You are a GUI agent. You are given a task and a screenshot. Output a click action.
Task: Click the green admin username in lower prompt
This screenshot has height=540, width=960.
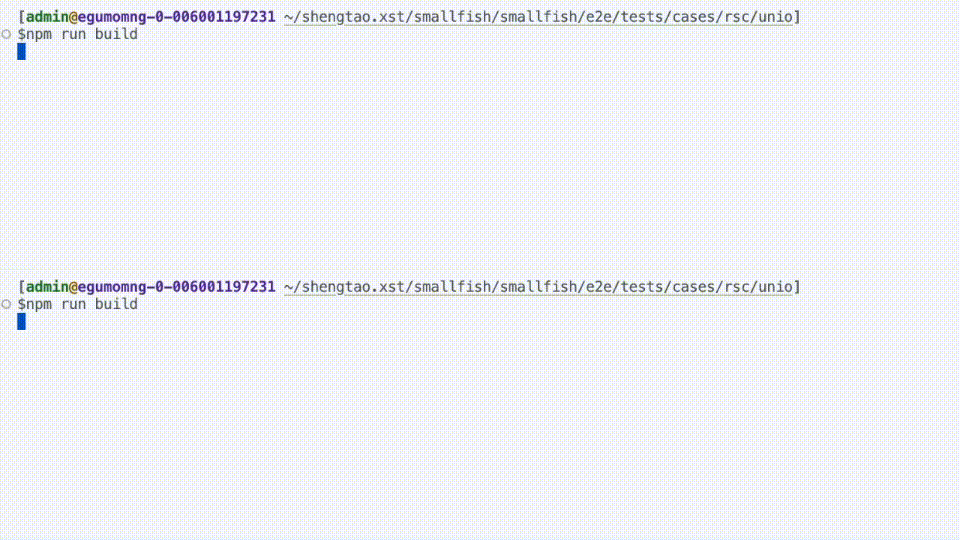click(x=47, y=287)
